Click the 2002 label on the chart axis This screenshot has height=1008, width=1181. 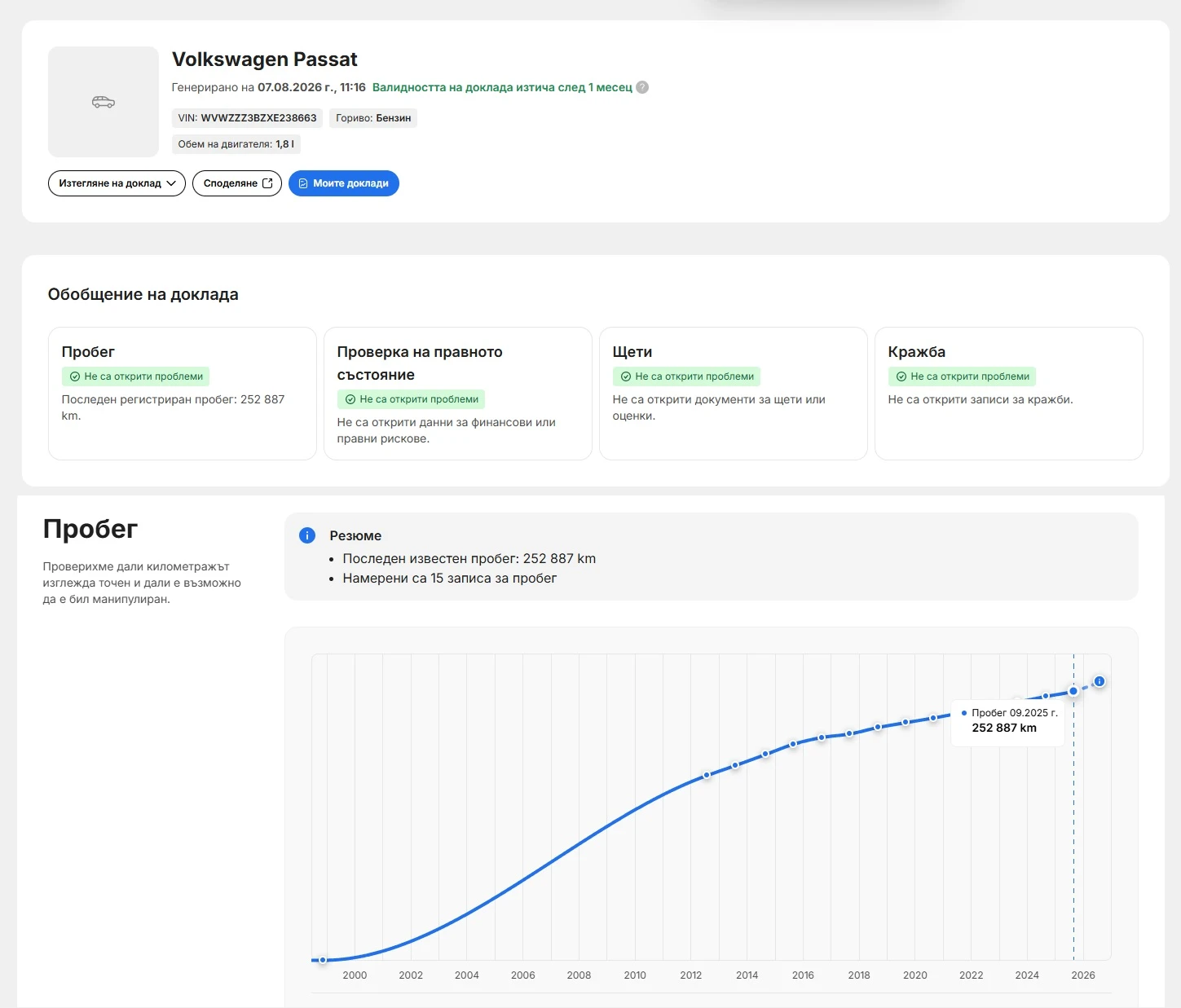[x=411, y=975]
